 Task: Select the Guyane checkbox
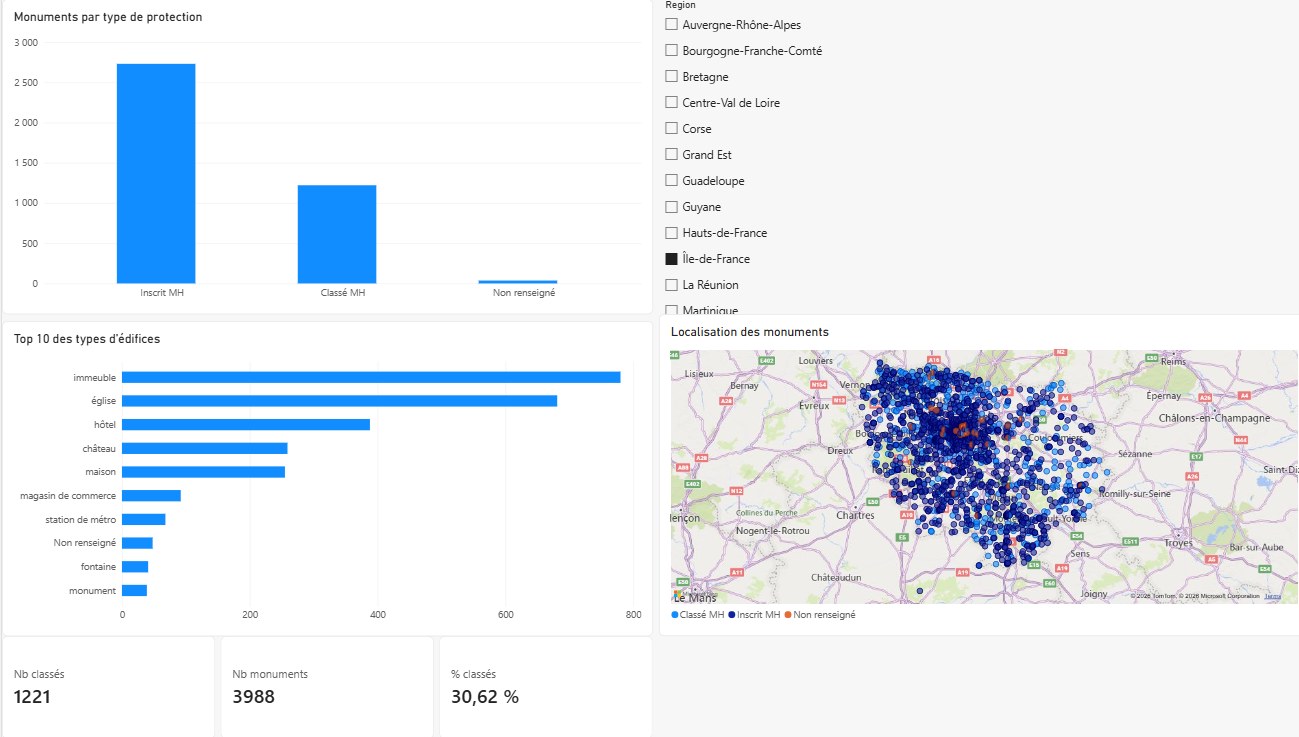pyautogui.click(x=672, y=206)
